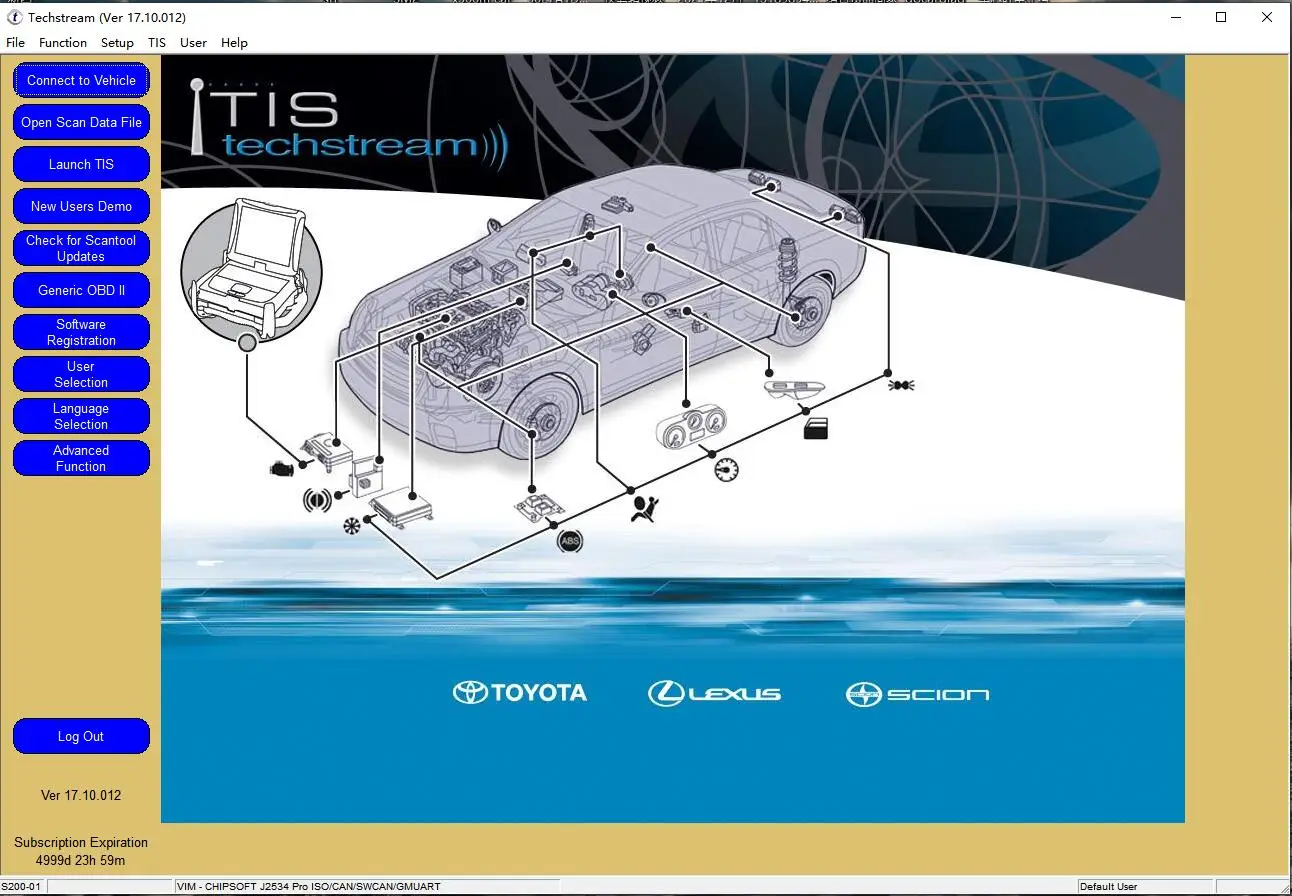Click the instrument cluster gauges icon

pos(690,426)
